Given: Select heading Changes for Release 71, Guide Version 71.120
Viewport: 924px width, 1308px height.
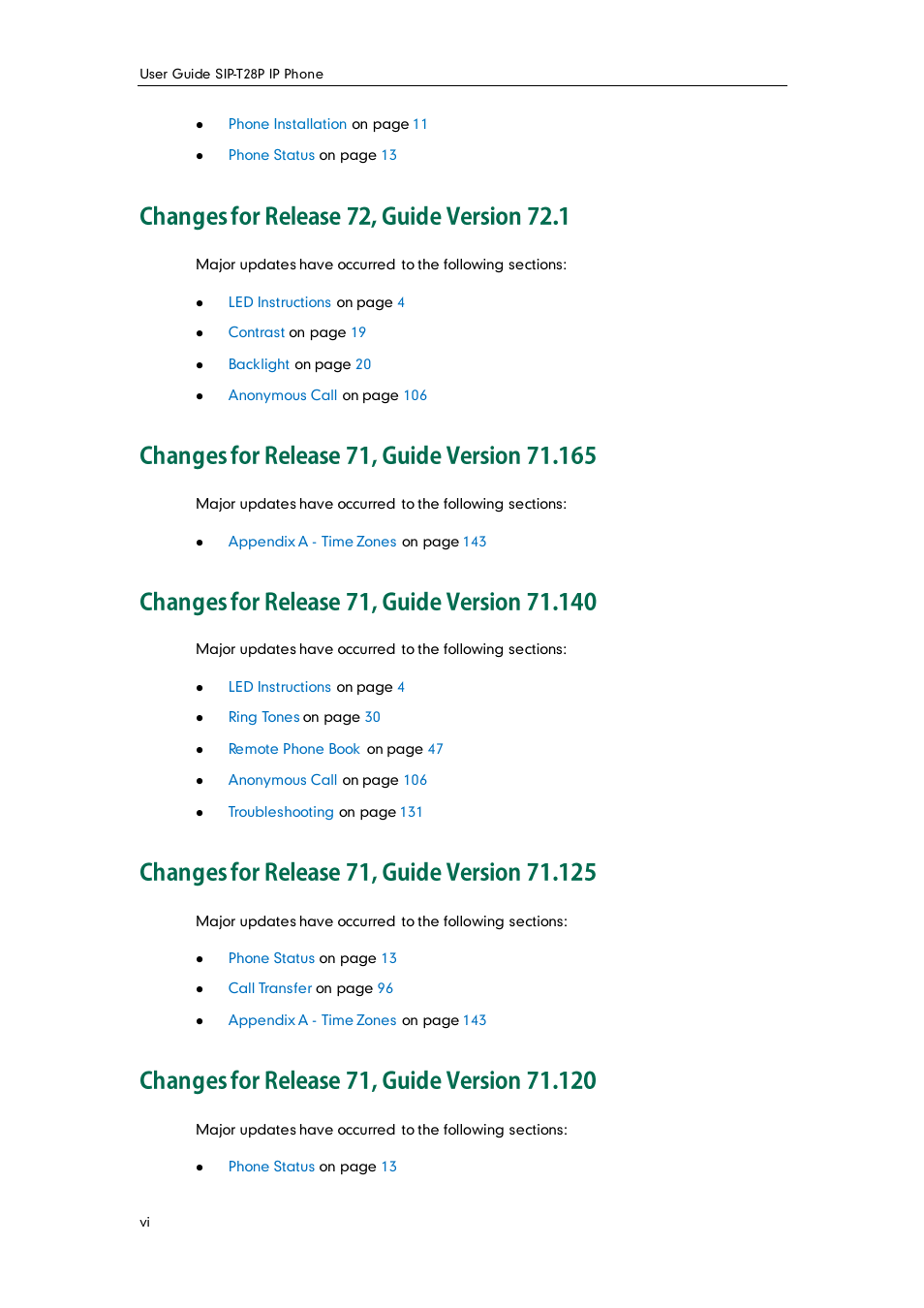Looking at the screenshot, I should point(368,1080).
